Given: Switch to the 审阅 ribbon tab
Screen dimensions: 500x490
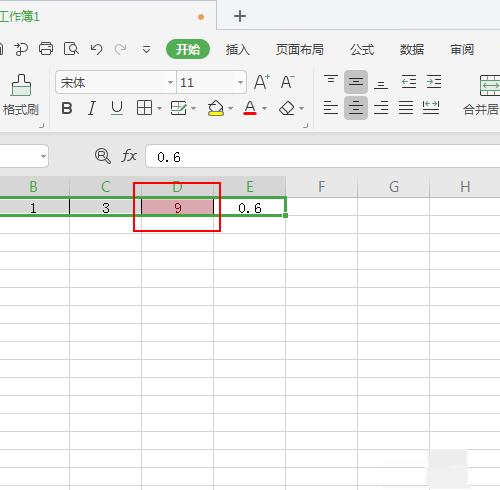Looking at the screenshot, I should coord(462,50).
